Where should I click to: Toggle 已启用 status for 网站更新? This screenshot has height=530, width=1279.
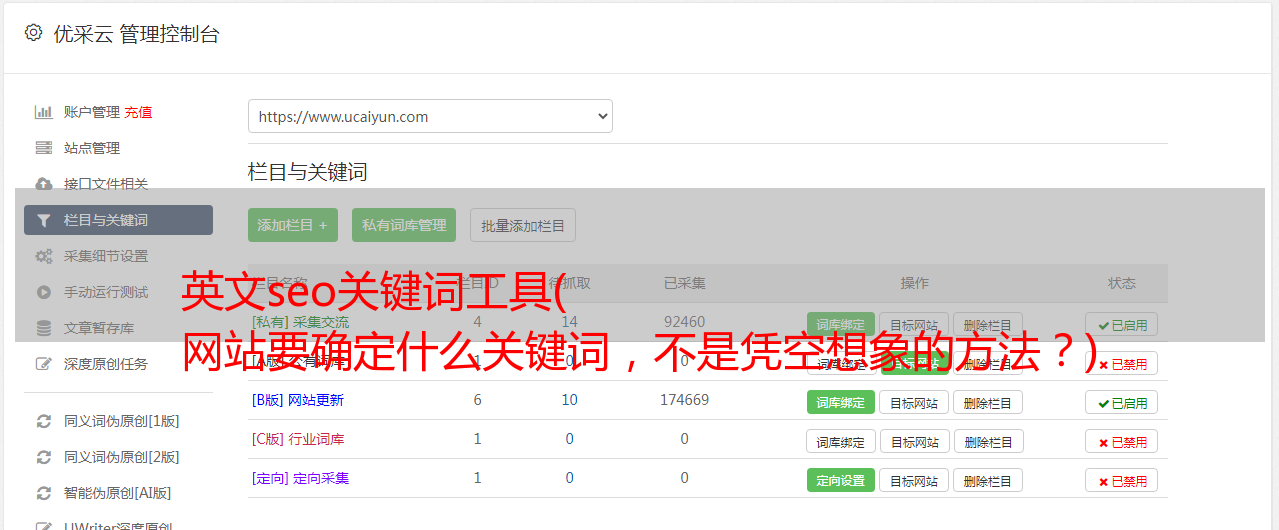[x=1122, y=402]
